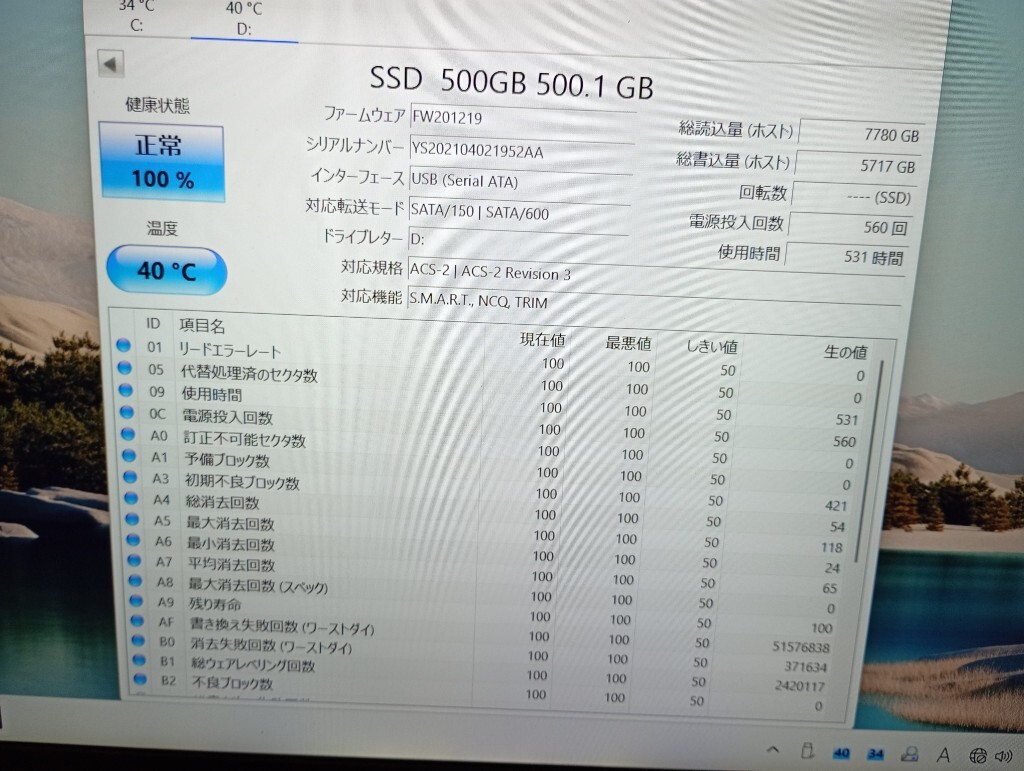Click the raw value 2420117

tap(799, 685)
